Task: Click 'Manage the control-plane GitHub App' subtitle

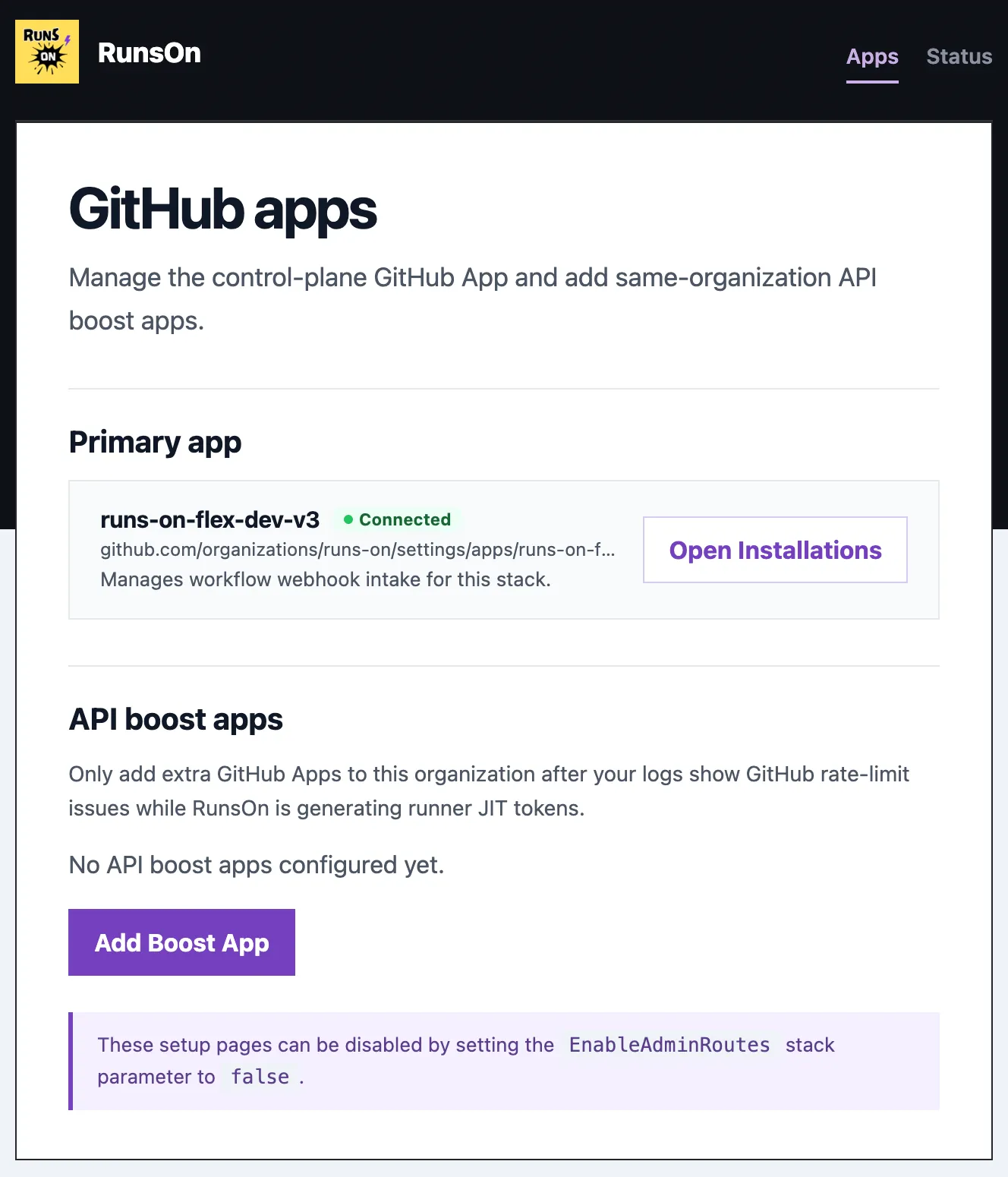Action: point(473,299)
